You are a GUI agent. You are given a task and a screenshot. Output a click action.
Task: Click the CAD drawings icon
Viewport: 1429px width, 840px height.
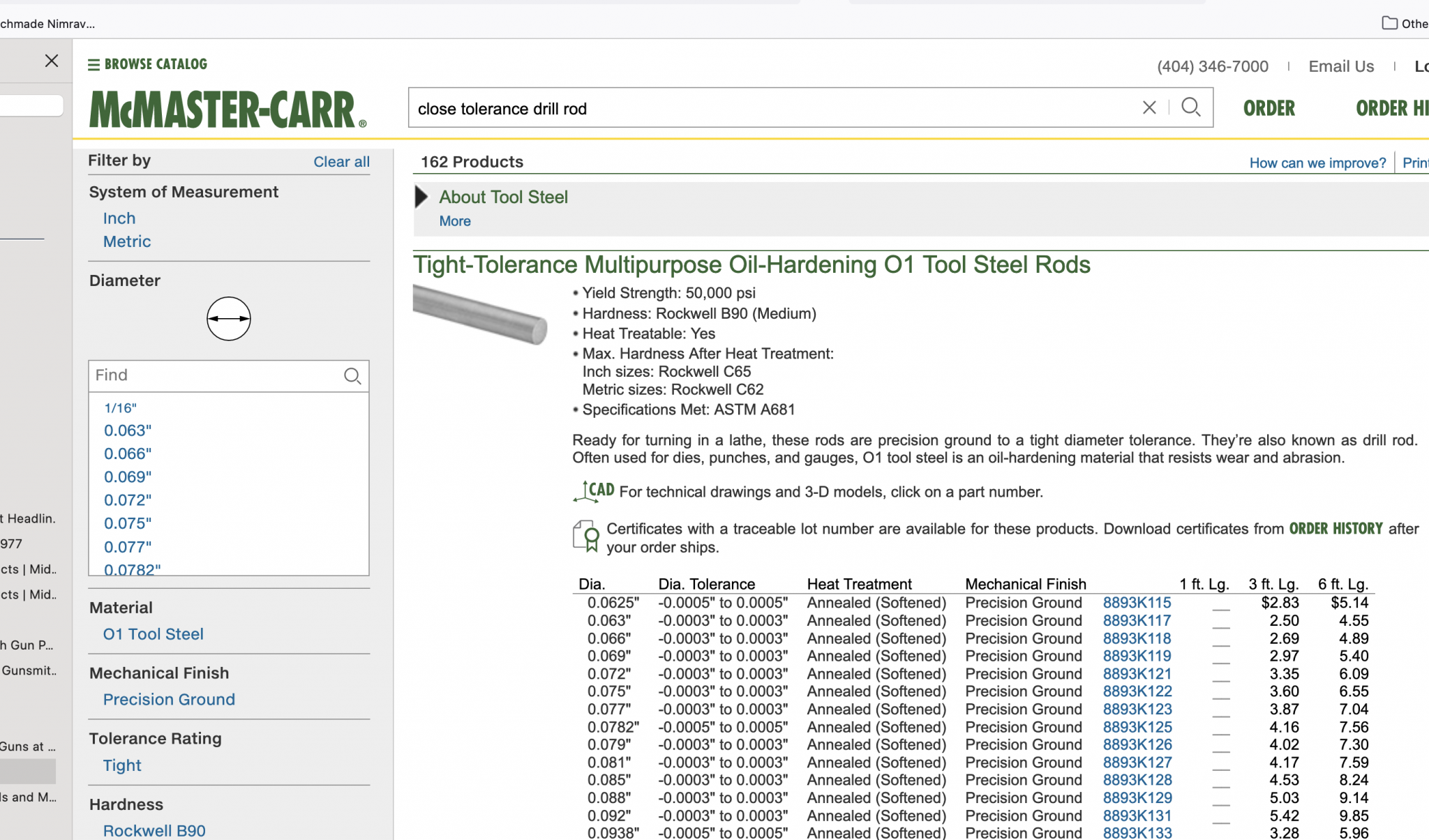pos(594,491)
